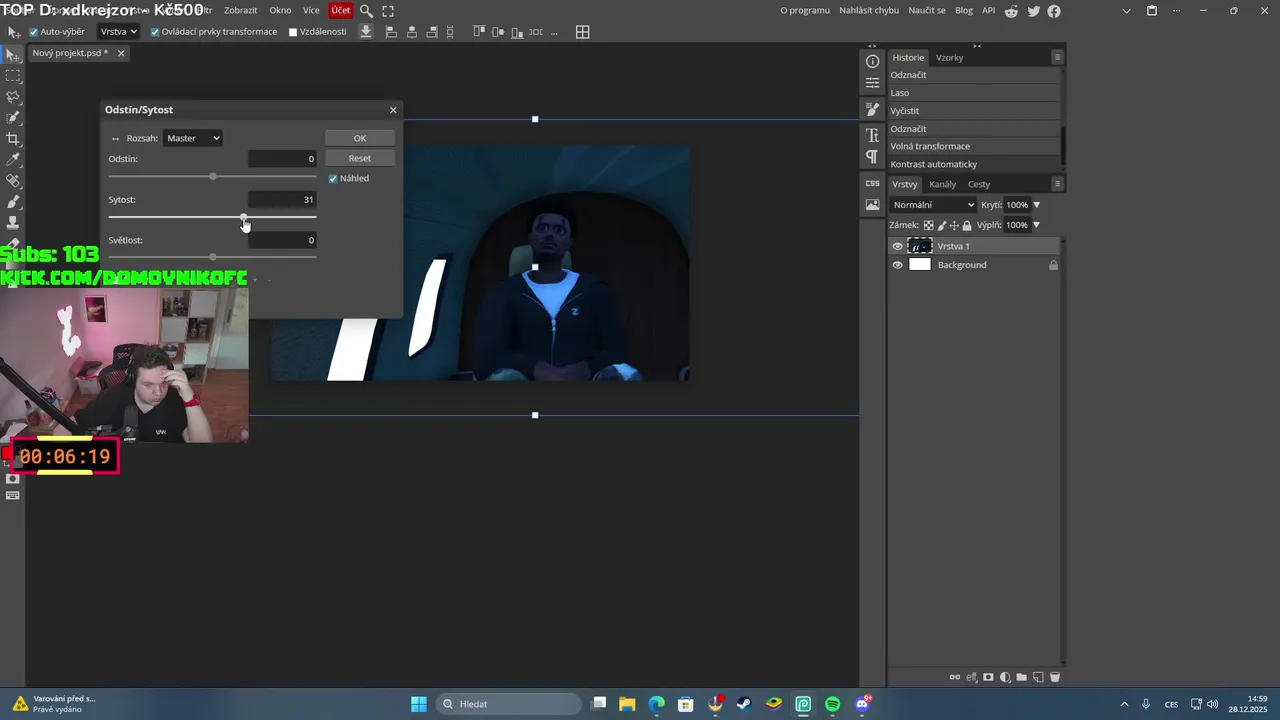This screenshot has width=1280, height=720.
Task: Open the Normální blend mode dropdown
Action: click(x=933, y=205)
